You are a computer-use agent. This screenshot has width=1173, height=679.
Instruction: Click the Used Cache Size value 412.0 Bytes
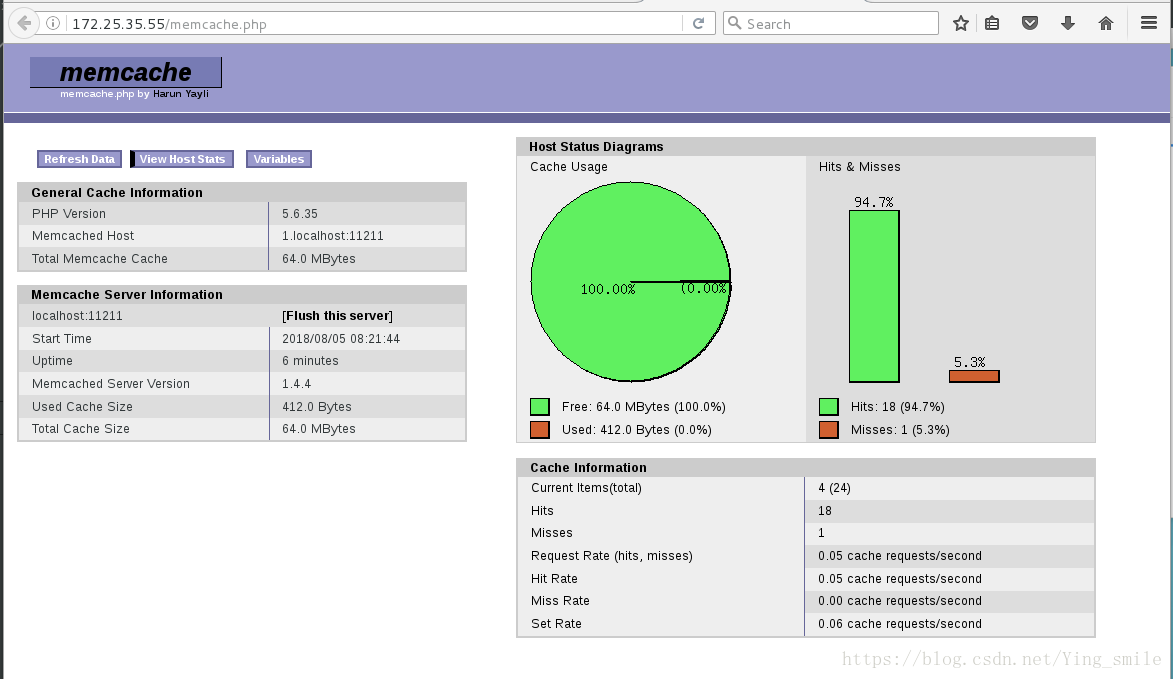pyautogui.click(x=317, y=407)
